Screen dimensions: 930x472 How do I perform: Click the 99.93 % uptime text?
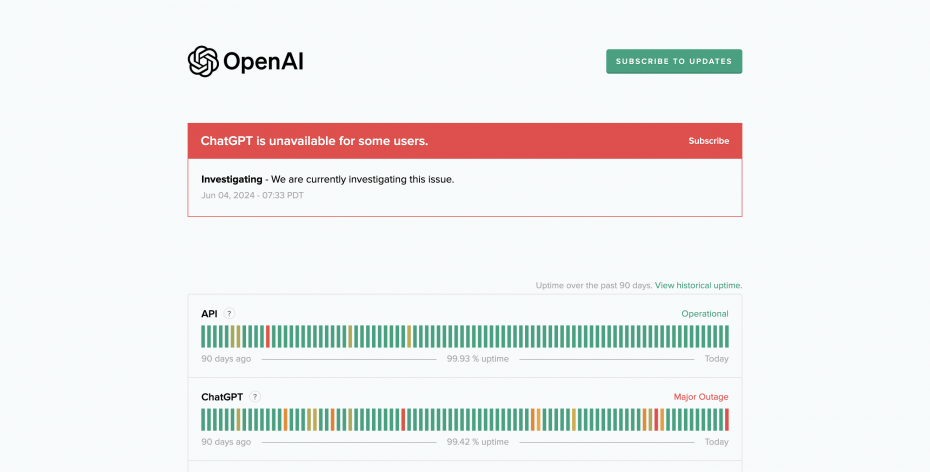point(477,359)
